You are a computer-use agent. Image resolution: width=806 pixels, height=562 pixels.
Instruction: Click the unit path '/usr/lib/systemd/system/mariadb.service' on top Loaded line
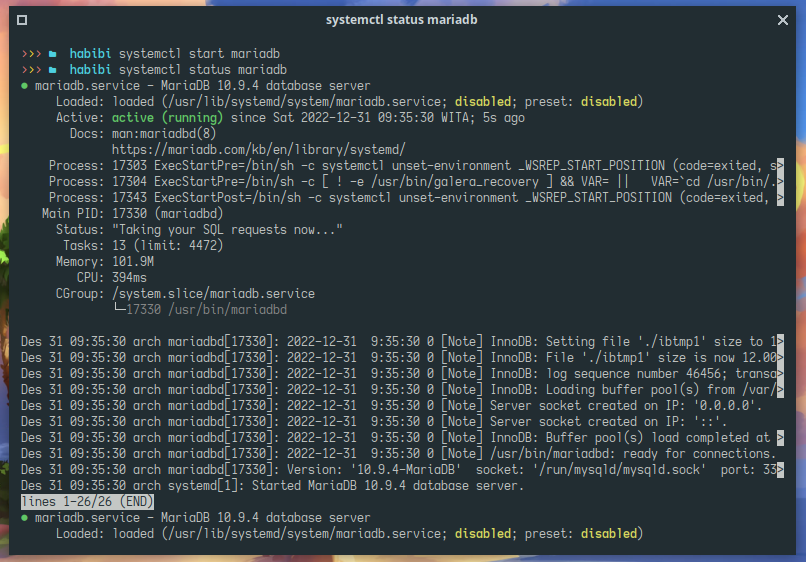click(304, 102)
